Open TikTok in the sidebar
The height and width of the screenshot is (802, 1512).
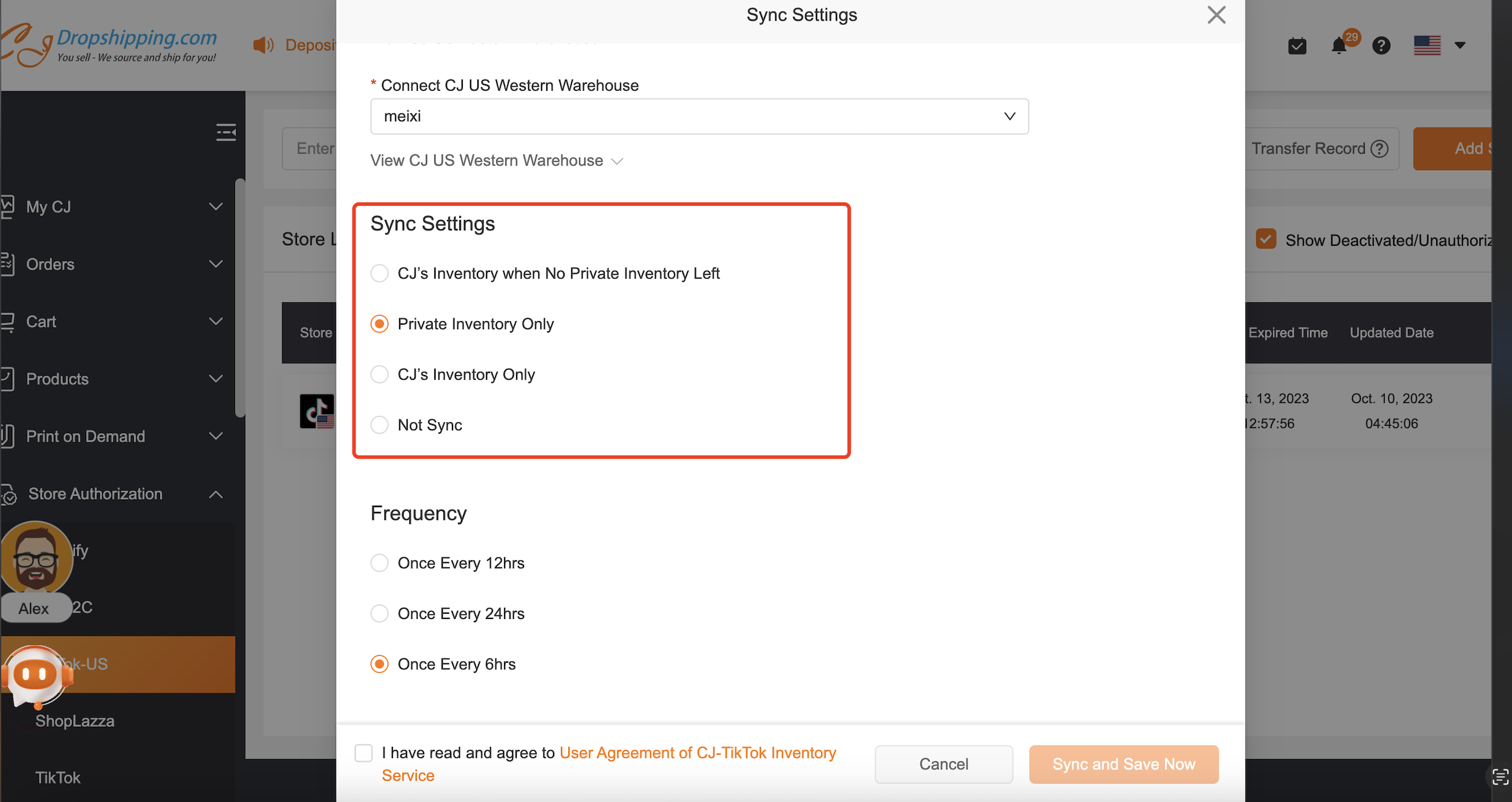pyautogui.click(x=58, y=777)
